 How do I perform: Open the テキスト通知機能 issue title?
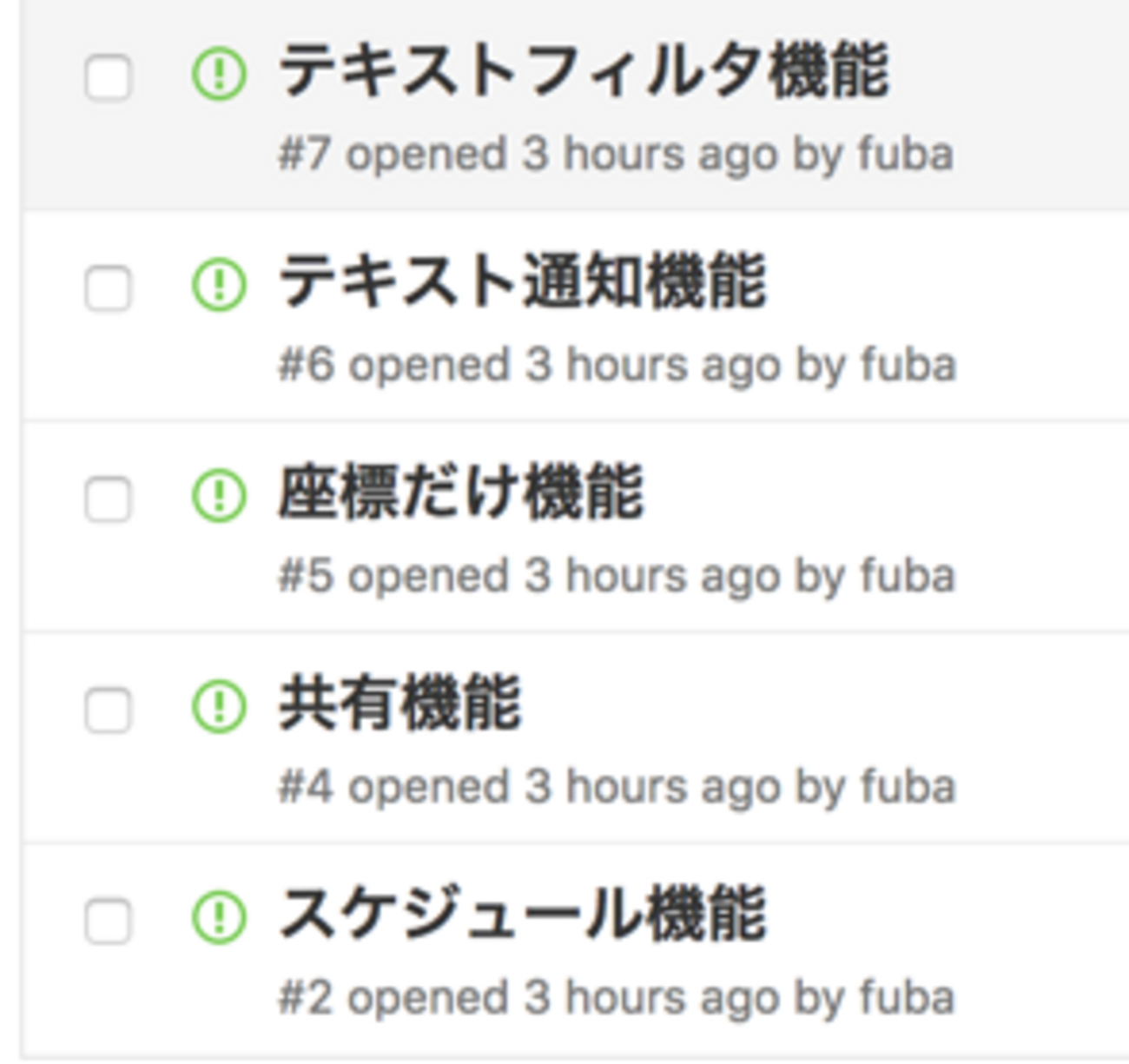click(522, 281)
